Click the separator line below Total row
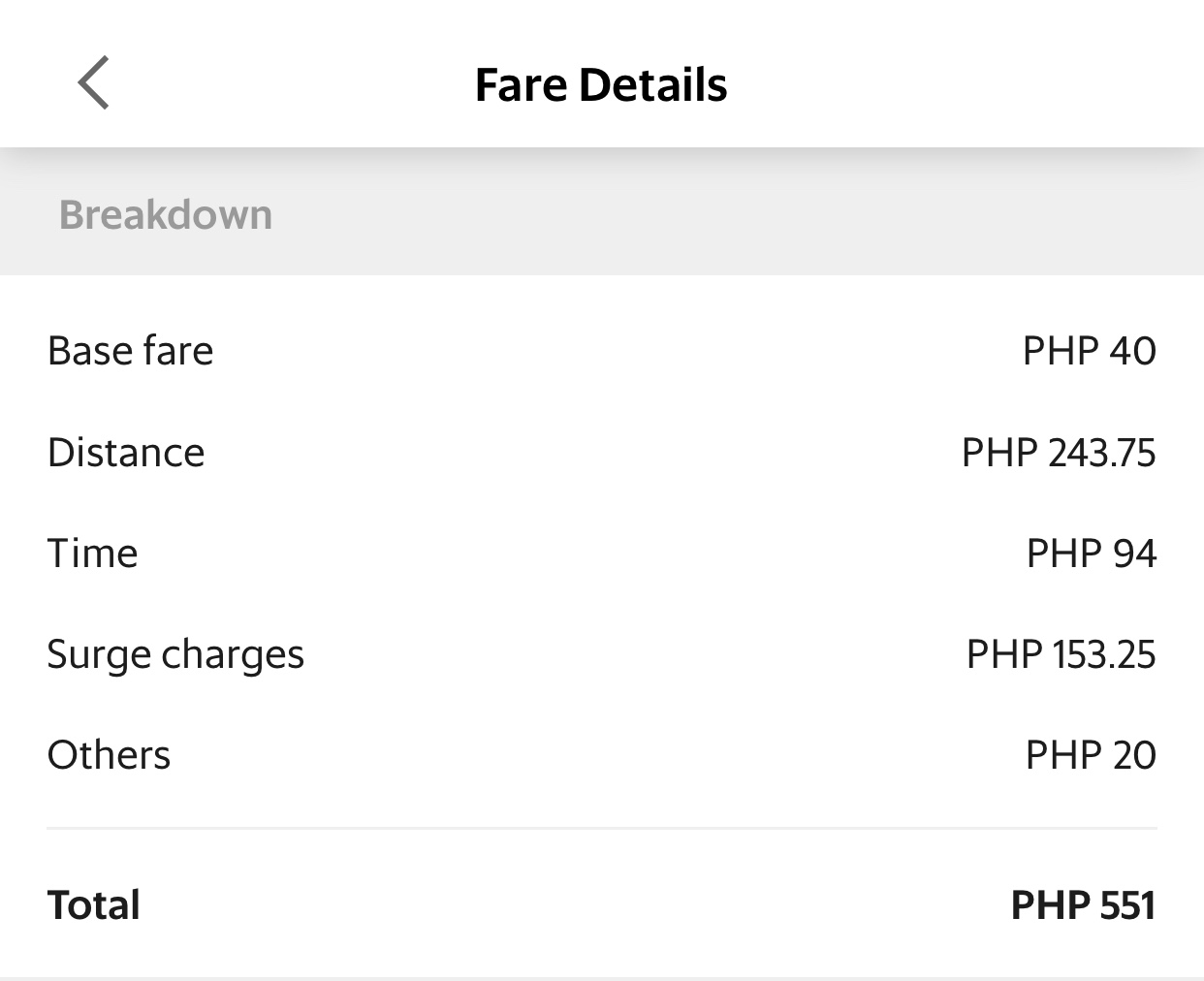This screenshot has width=1204, height=981. 601,977
